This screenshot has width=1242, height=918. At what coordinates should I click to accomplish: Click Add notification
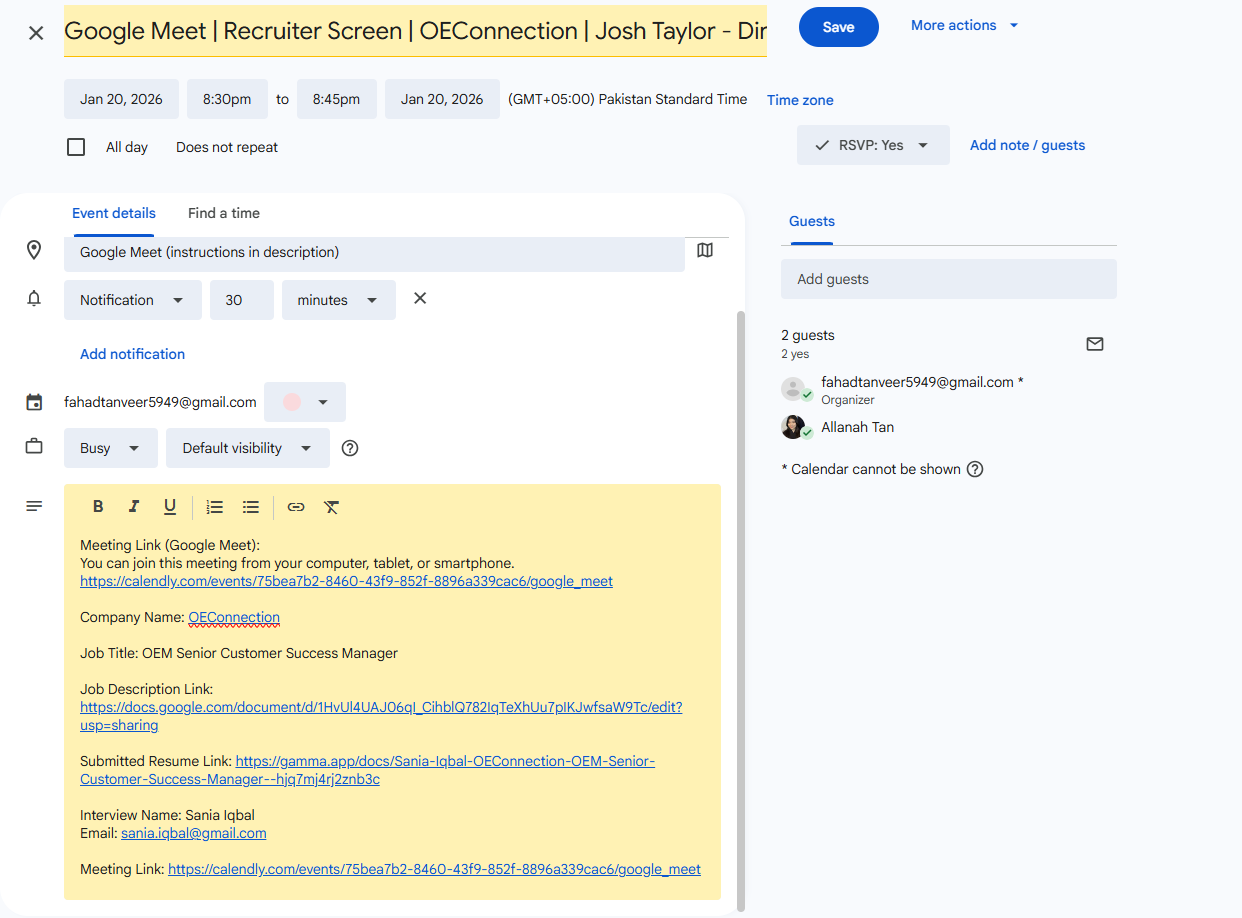tap(133, 354)
